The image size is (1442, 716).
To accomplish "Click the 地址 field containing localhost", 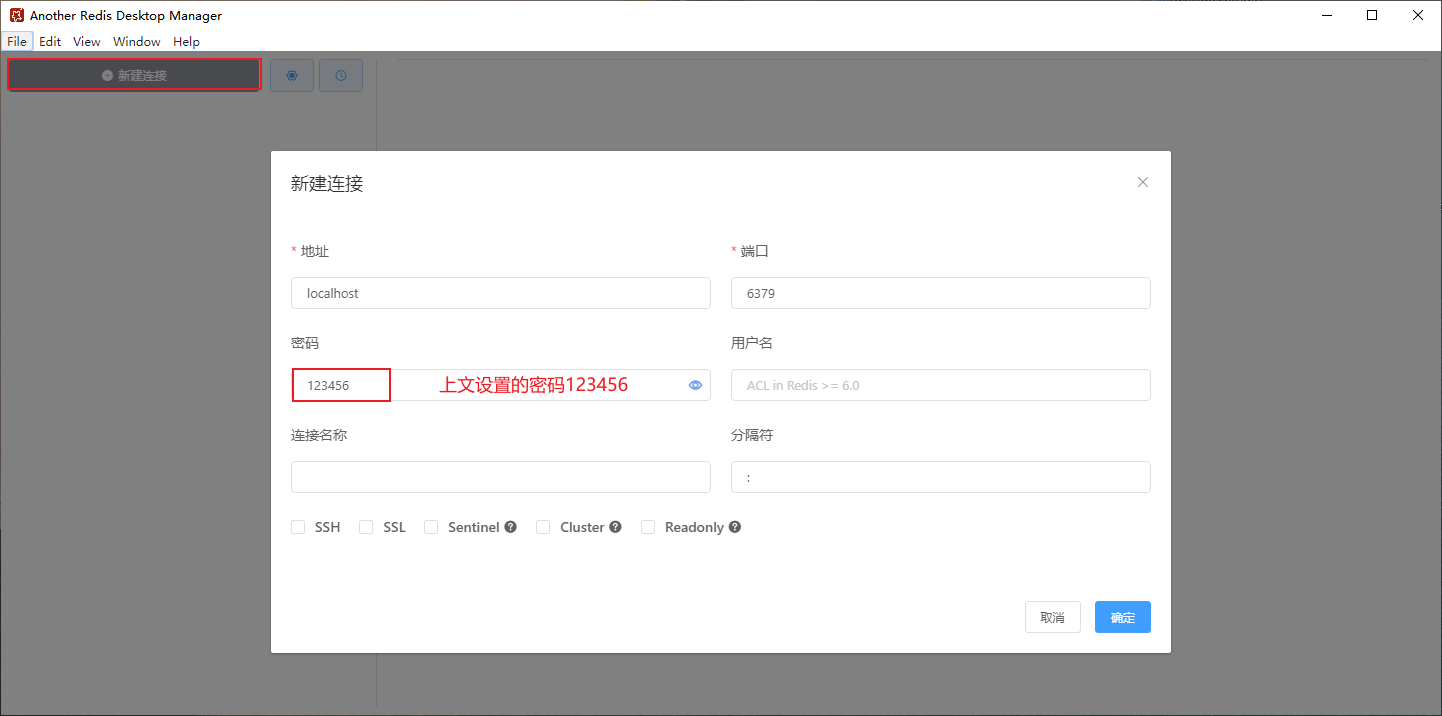I will tap(501, 293).
